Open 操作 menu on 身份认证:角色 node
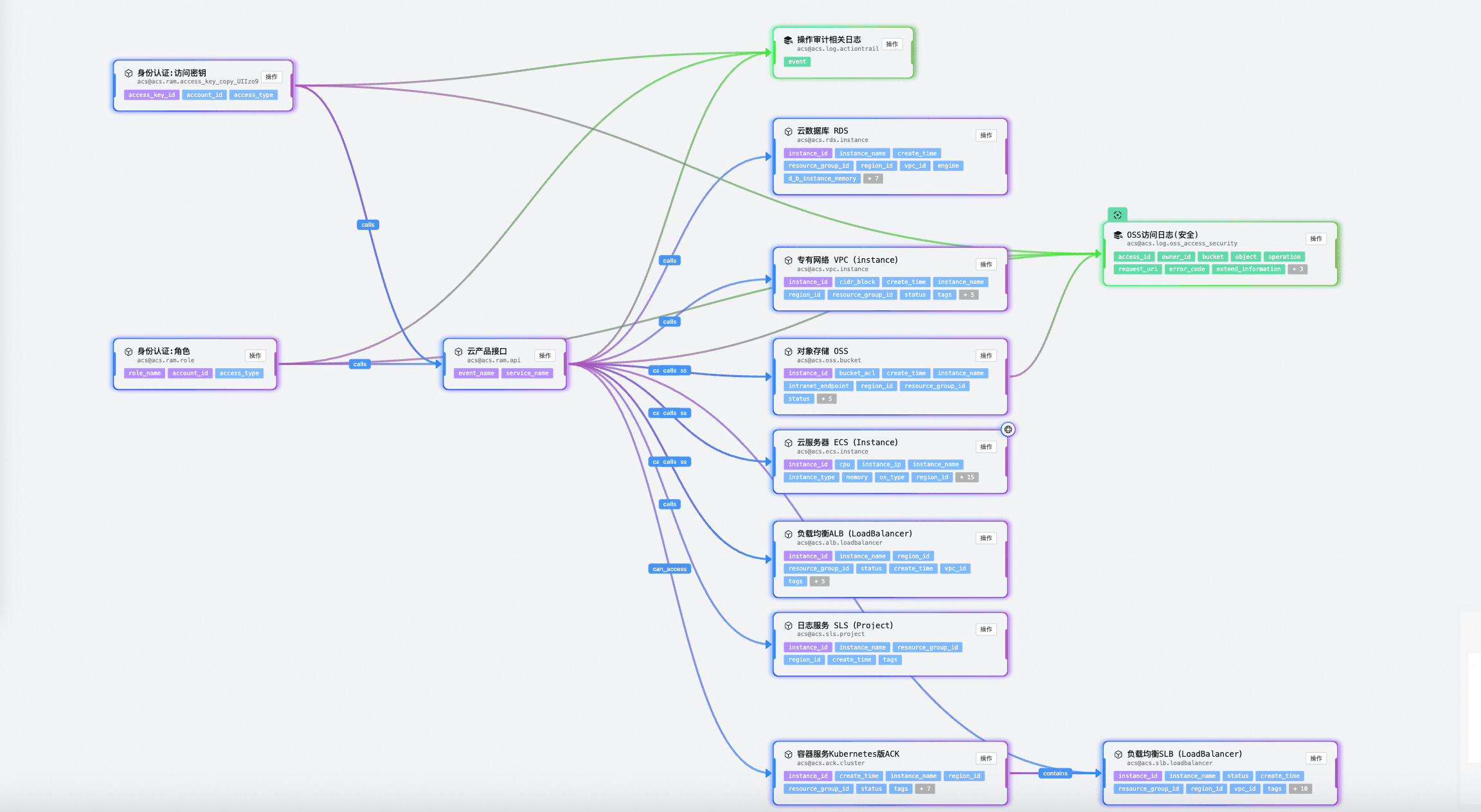The image size is (1481, 812). pyautogui.click(x=255, y=356)
